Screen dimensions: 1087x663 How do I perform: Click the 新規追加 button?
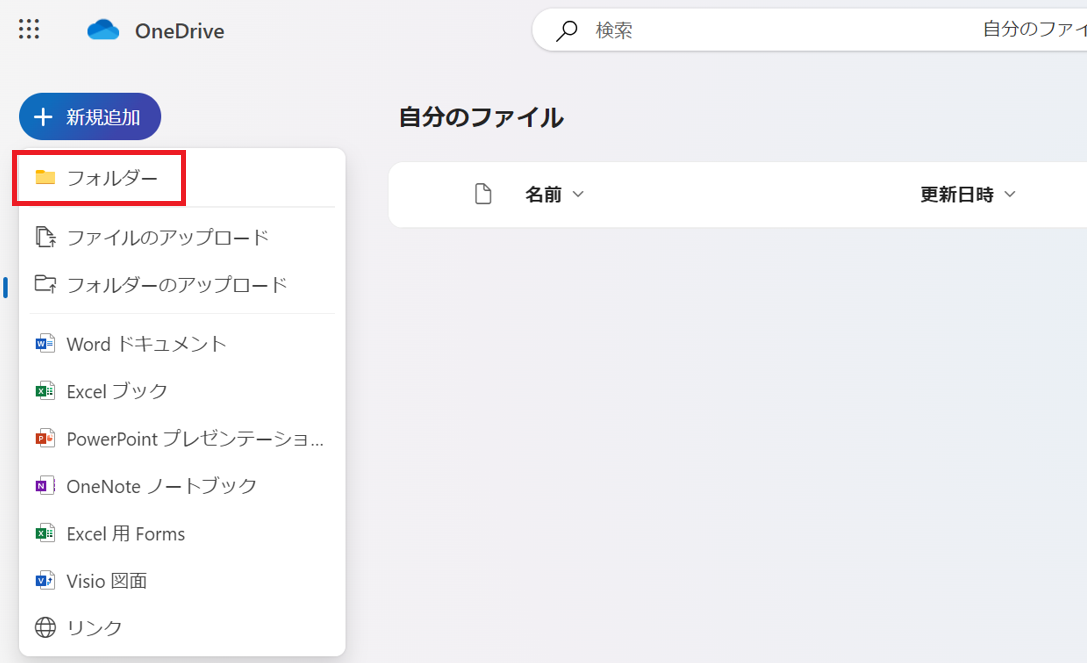[x=90, y=117]
